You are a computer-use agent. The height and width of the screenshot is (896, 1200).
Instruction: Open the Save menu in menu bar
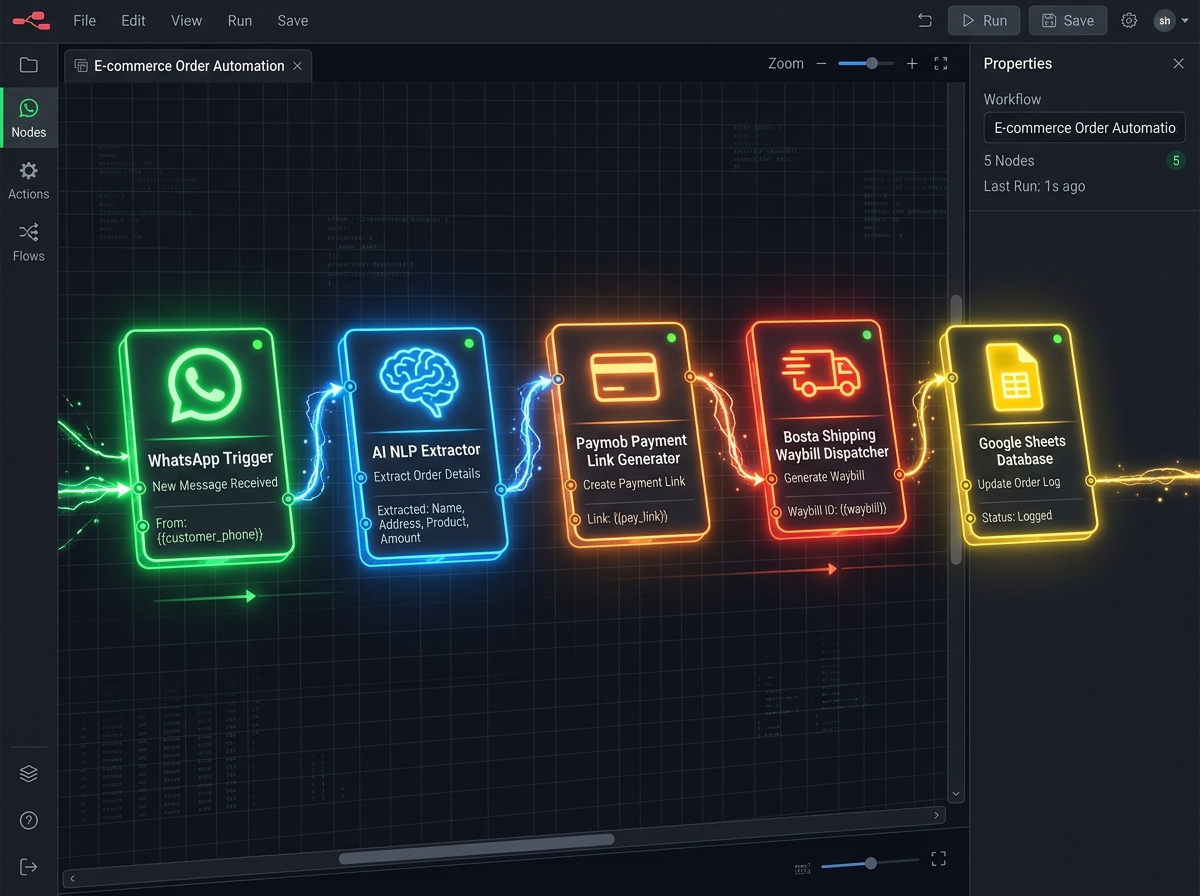point(293,20)
